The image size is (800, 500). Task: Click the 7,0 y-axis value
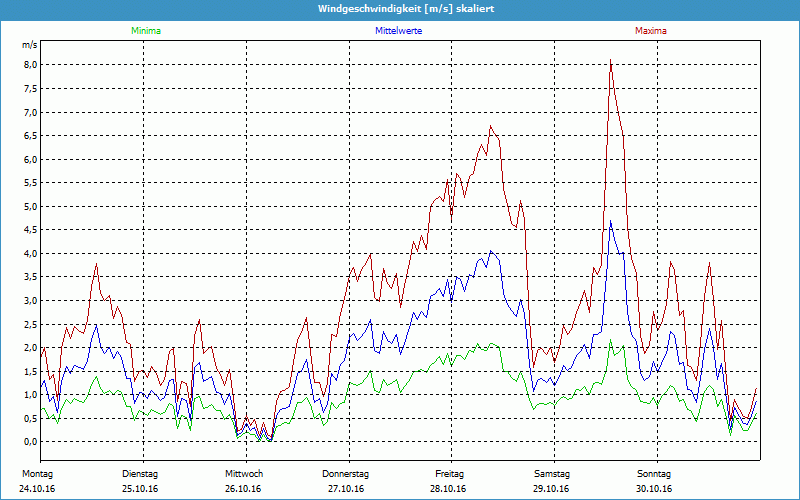click(30, 112)
